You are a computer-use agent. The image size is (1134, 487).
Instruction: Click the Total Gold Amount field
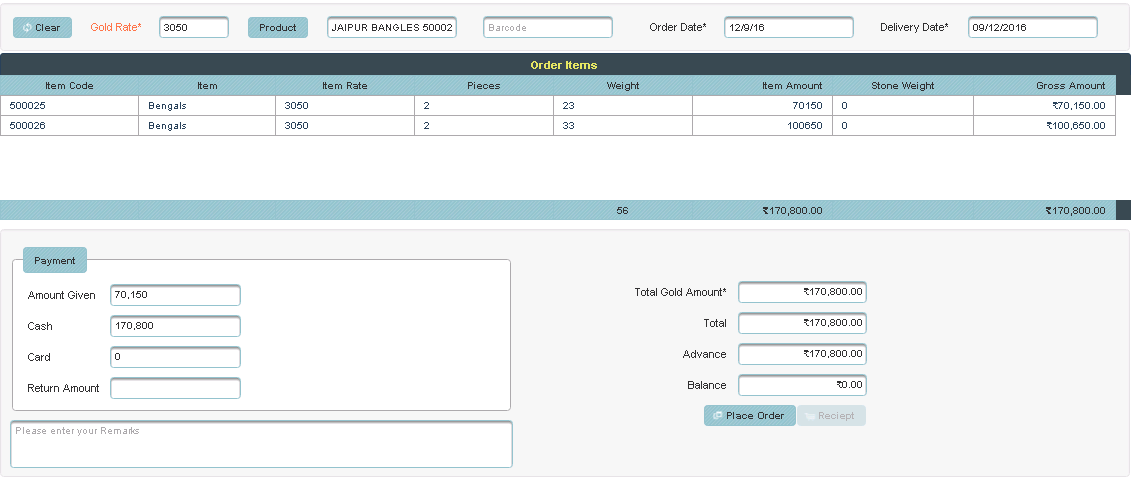802,293
